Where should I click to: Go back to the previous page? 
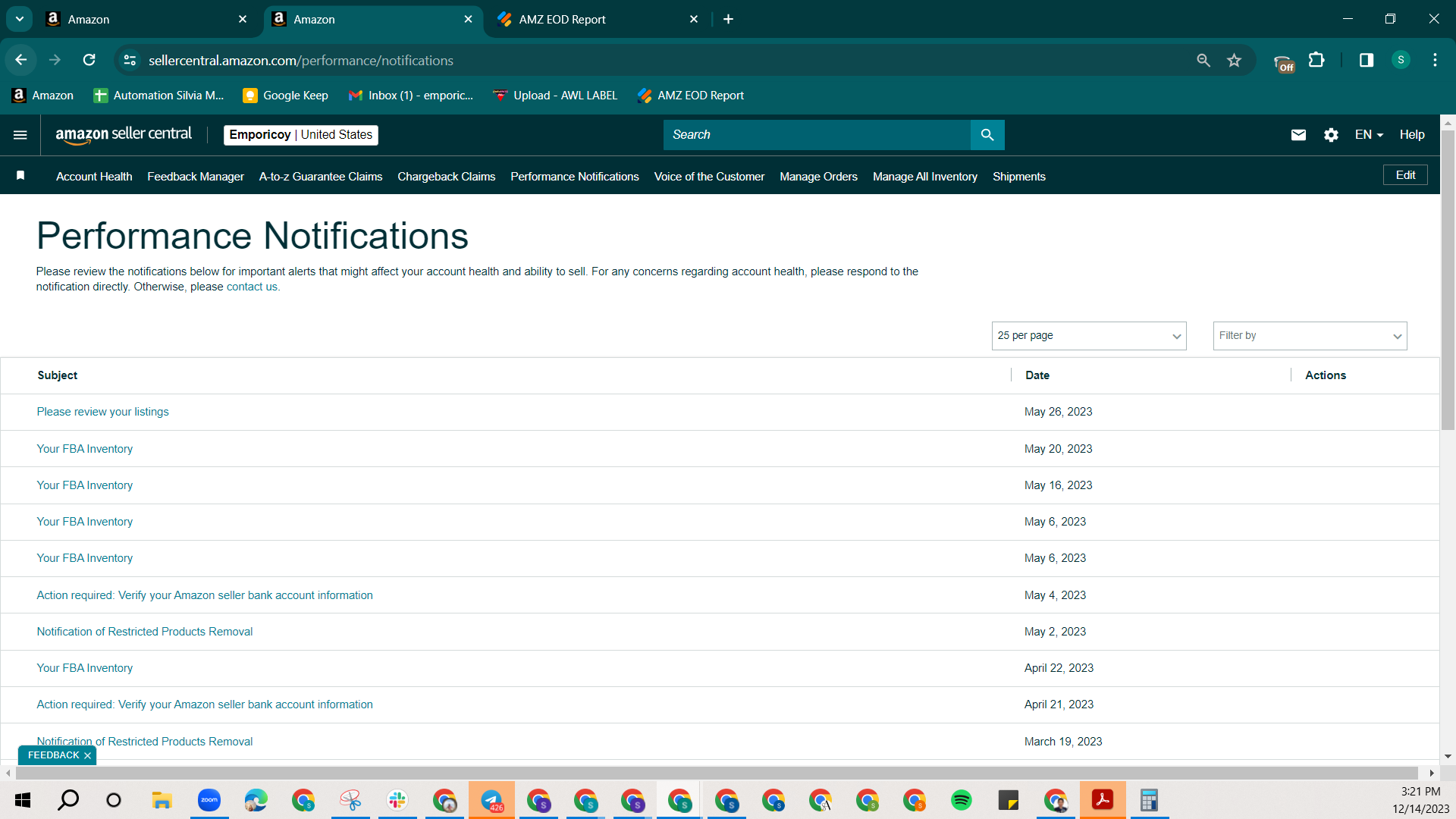(21, 60)
